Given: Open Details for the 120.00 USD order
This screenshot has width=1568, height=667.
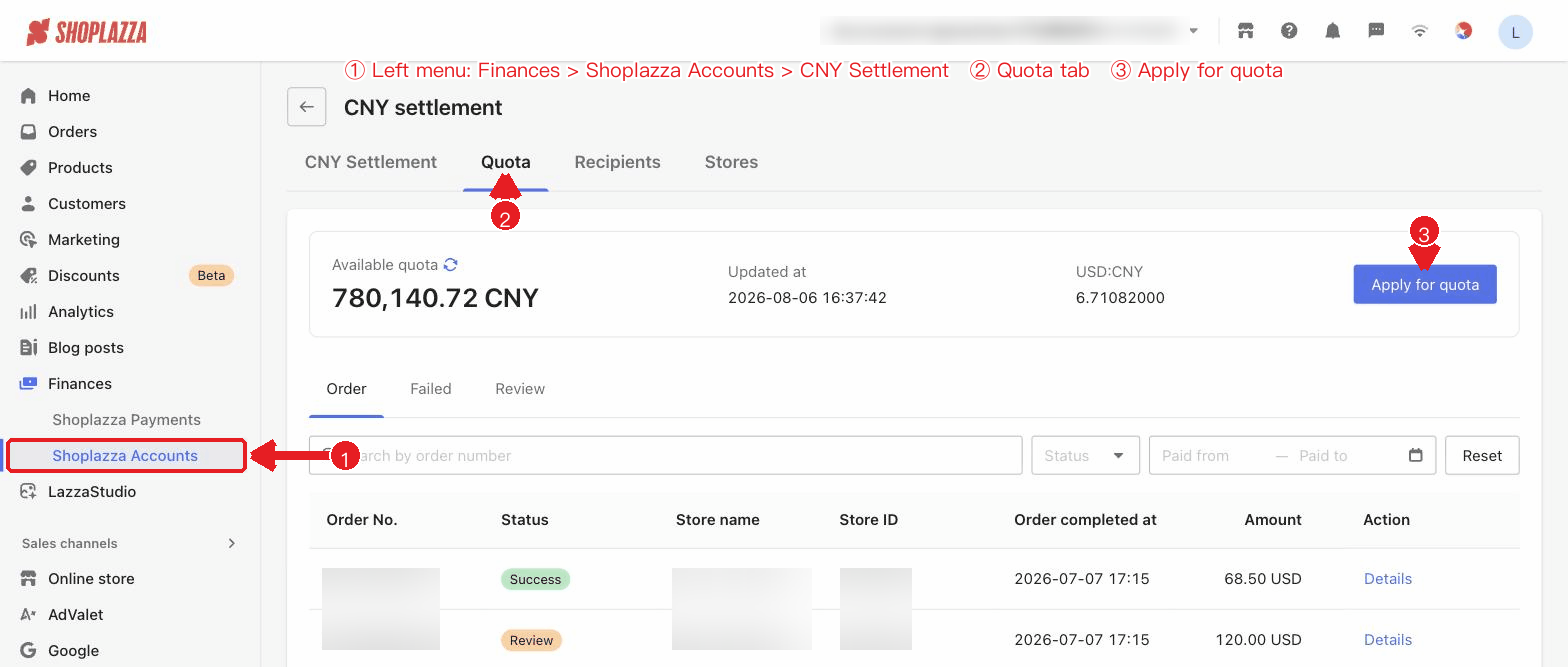Looking at the screenshot, I should 1388,640.
